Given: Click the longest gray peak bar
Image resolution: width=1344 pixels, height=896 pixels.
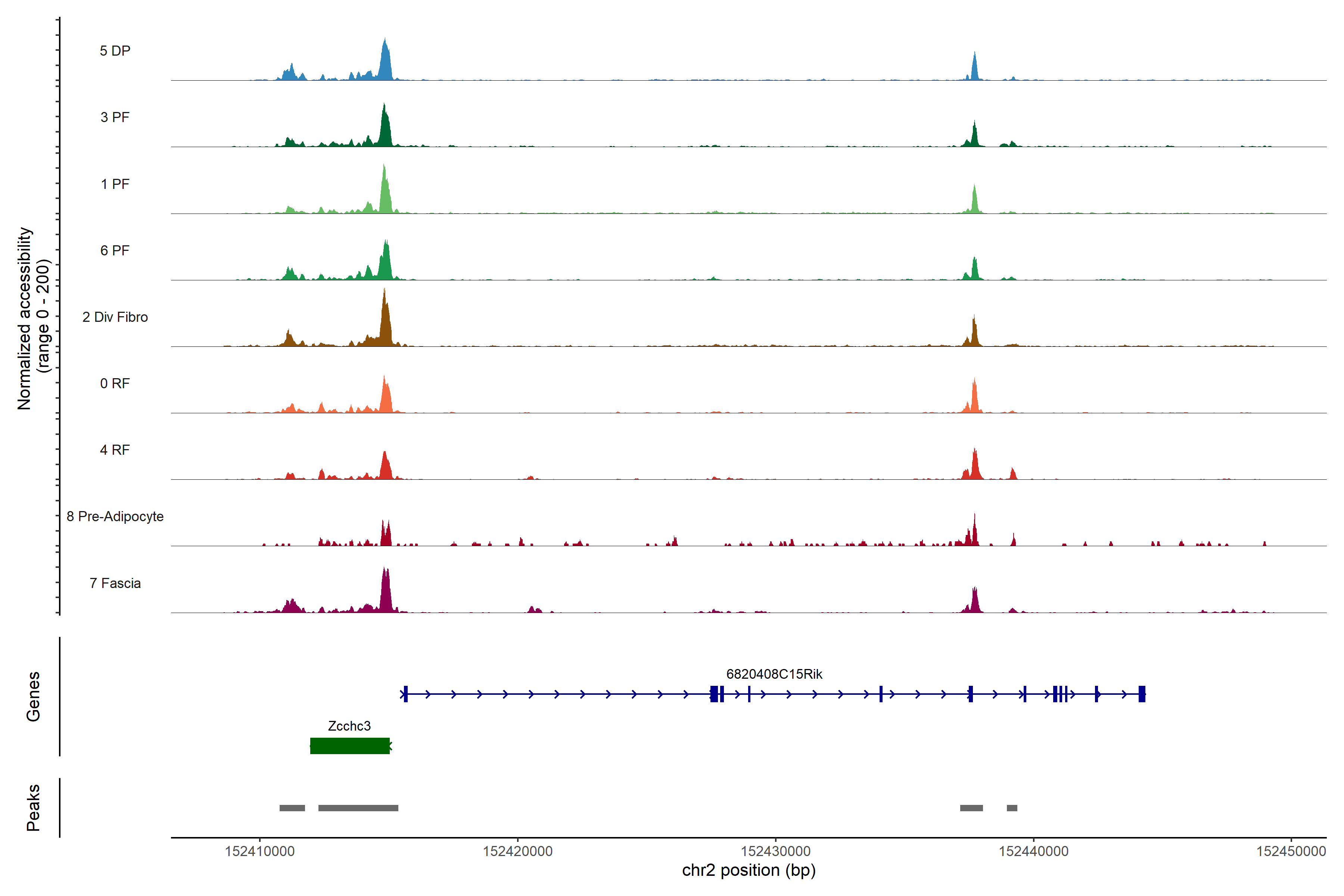Looking at the screenshot, I should coord(358,808).
